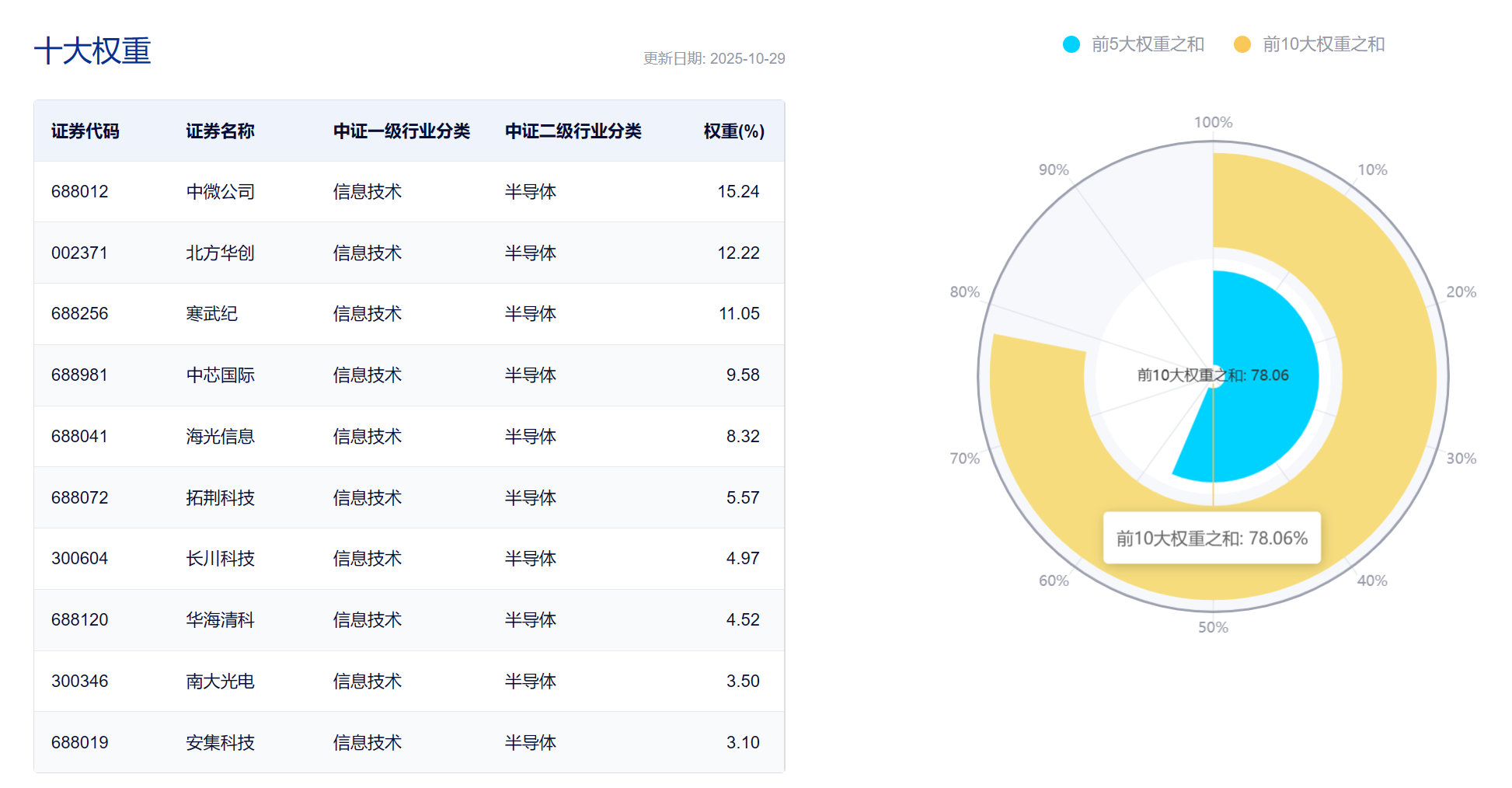Click the chart center label showing 78.06

point(1212,375)
